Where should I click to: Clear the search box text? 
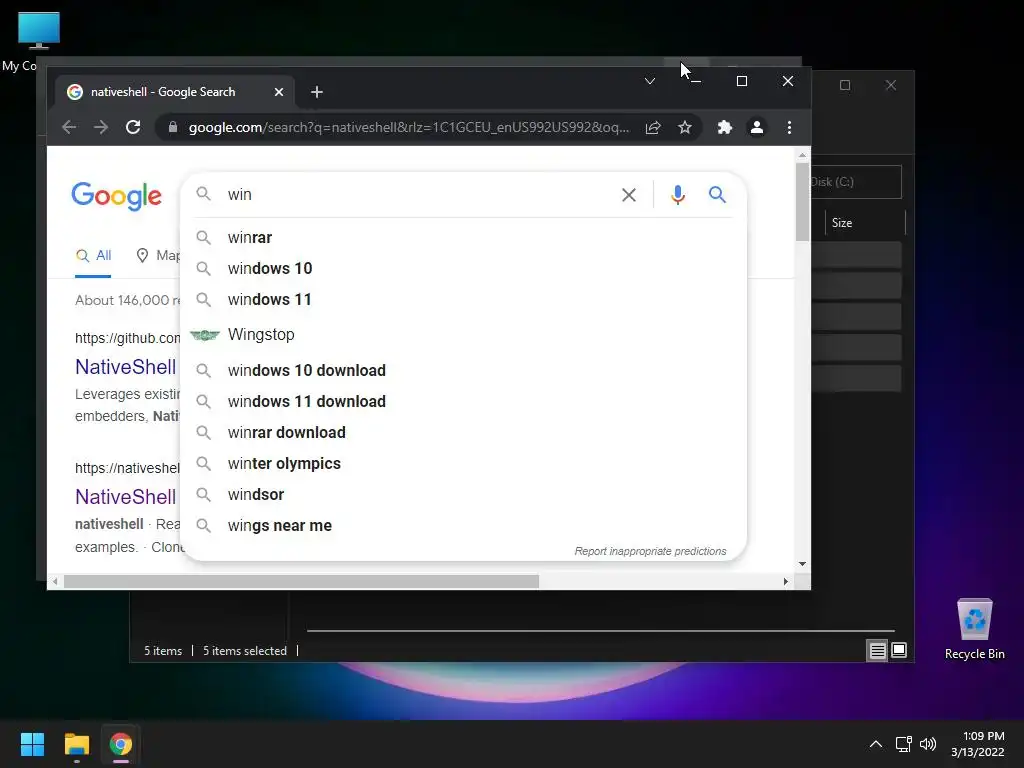(629, 195)
